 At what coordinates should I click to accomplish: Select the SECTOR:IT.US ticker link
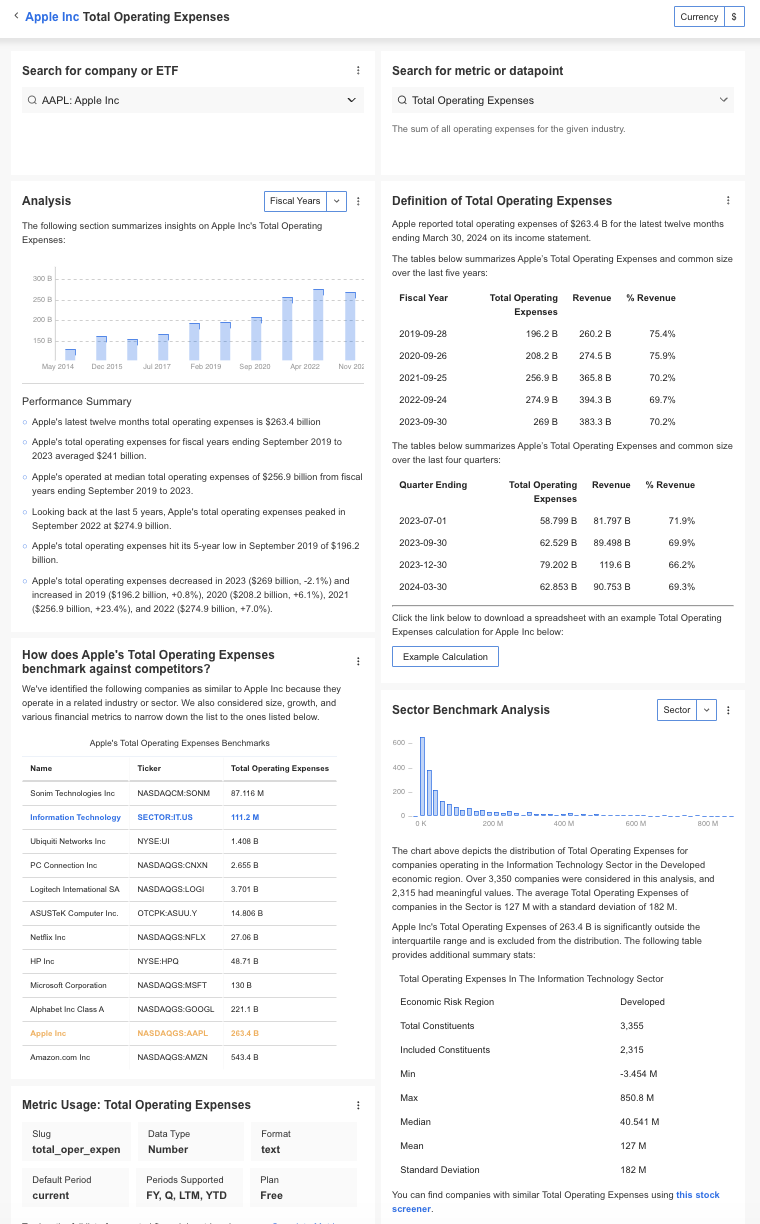[x=166, y=817]
